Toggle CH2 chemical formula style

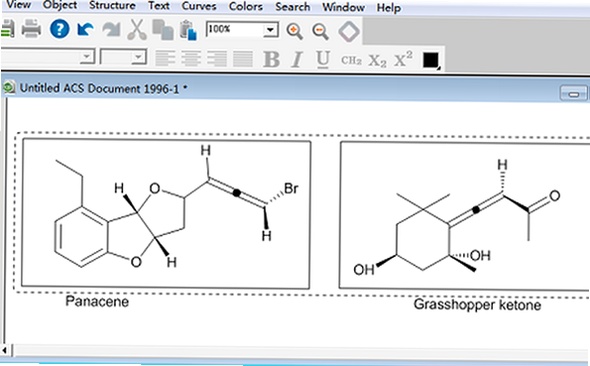[x=351, y=60]
